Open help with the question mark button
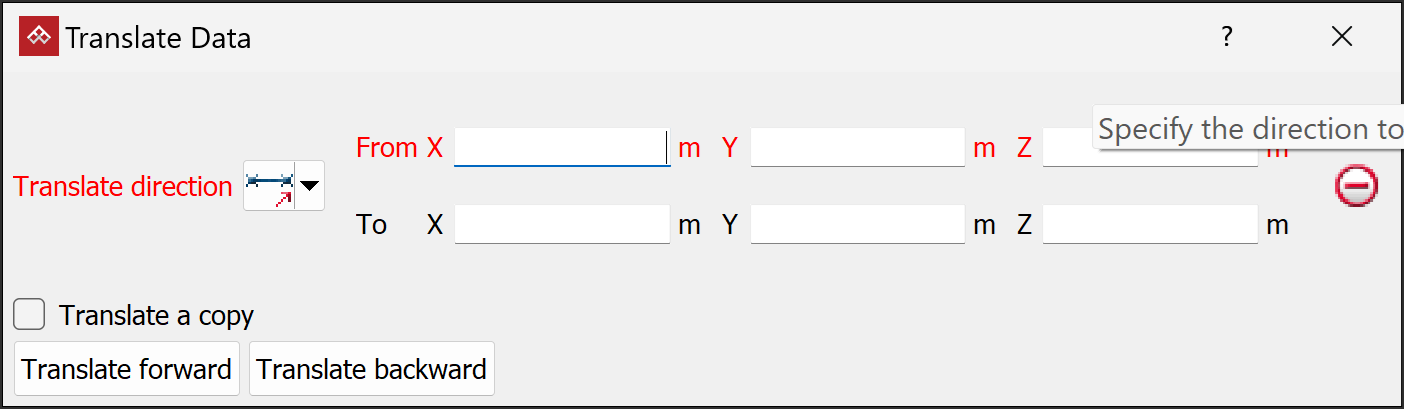The height and width of the screenshot is (409, 1404). point(1227,37)
